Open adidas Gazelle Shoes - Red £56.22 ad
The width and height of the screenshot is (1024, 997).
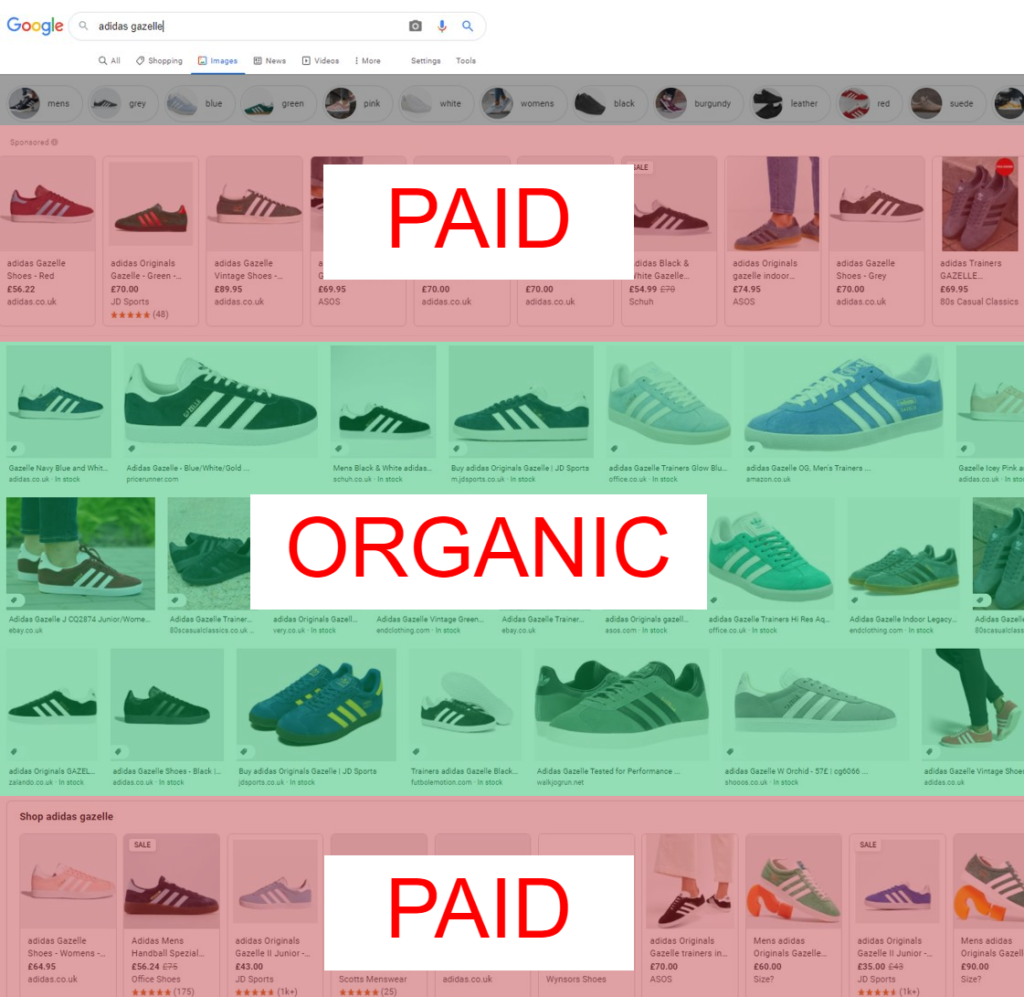pos(48,240)
